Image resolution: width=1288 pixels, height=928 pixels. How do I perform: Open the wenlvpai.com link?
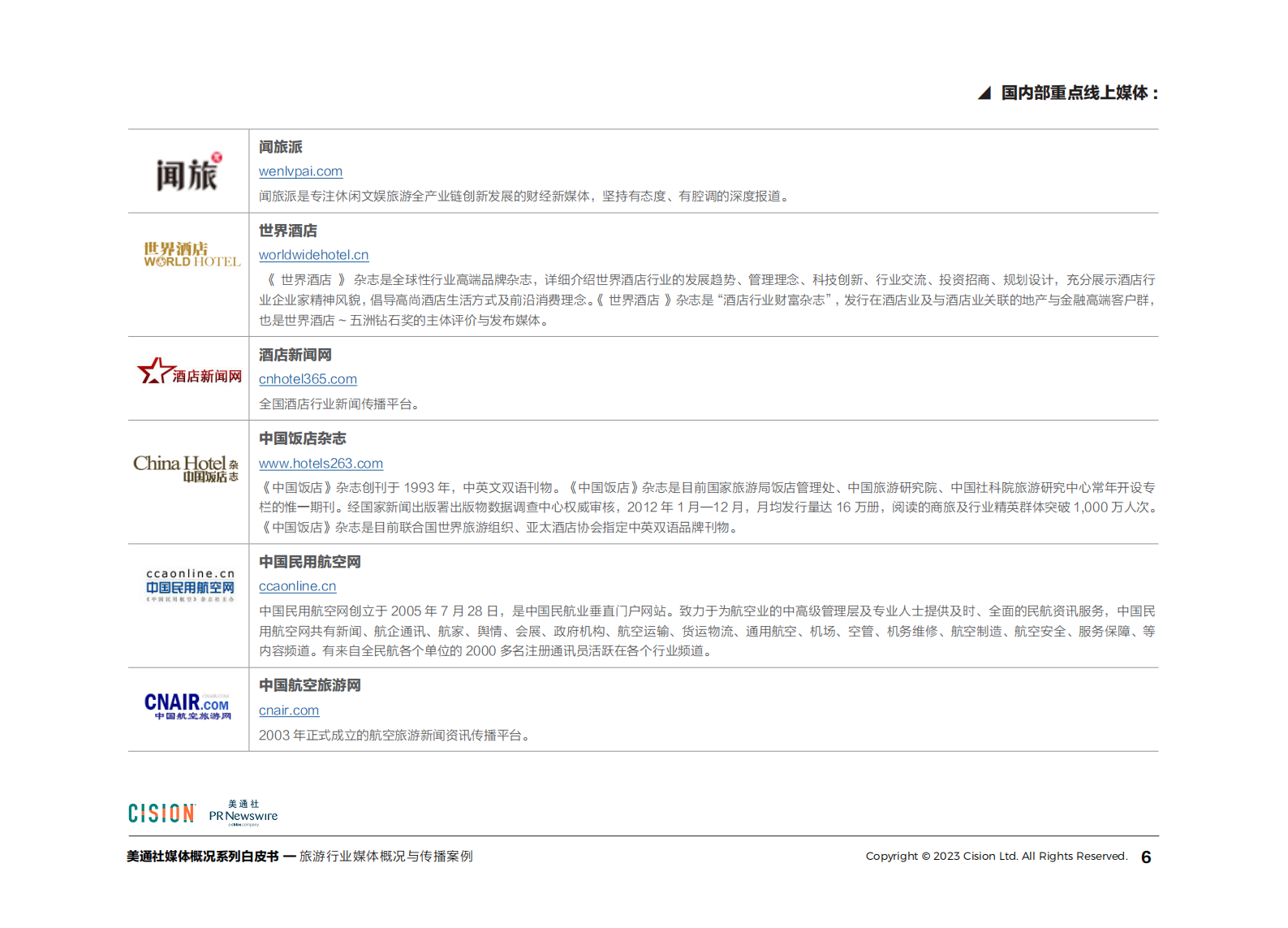click(x=300, y=171)
